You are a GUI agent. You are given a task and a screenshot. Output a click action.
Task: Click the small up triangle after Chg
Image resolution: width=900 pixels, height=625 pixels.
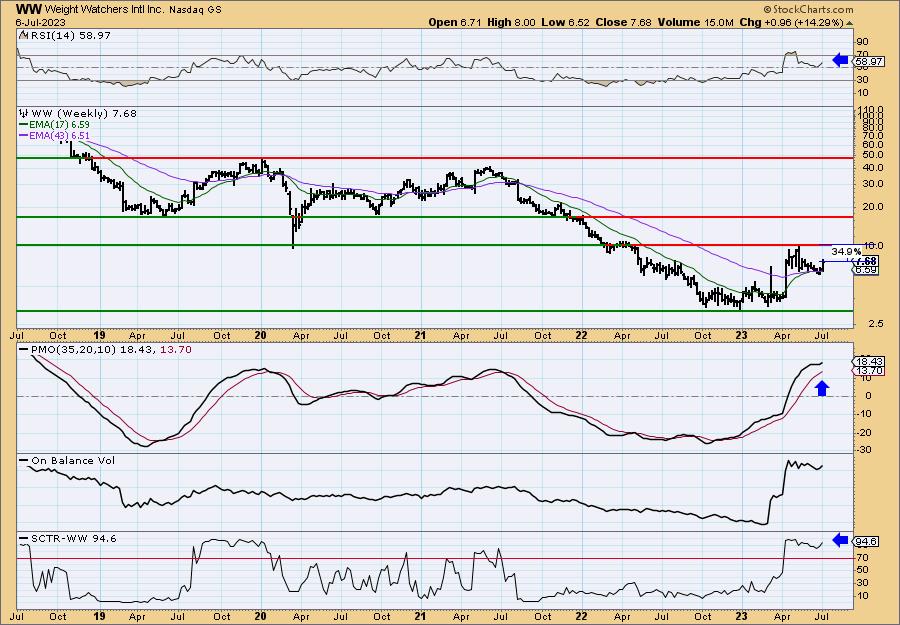[x=849, y=23]
